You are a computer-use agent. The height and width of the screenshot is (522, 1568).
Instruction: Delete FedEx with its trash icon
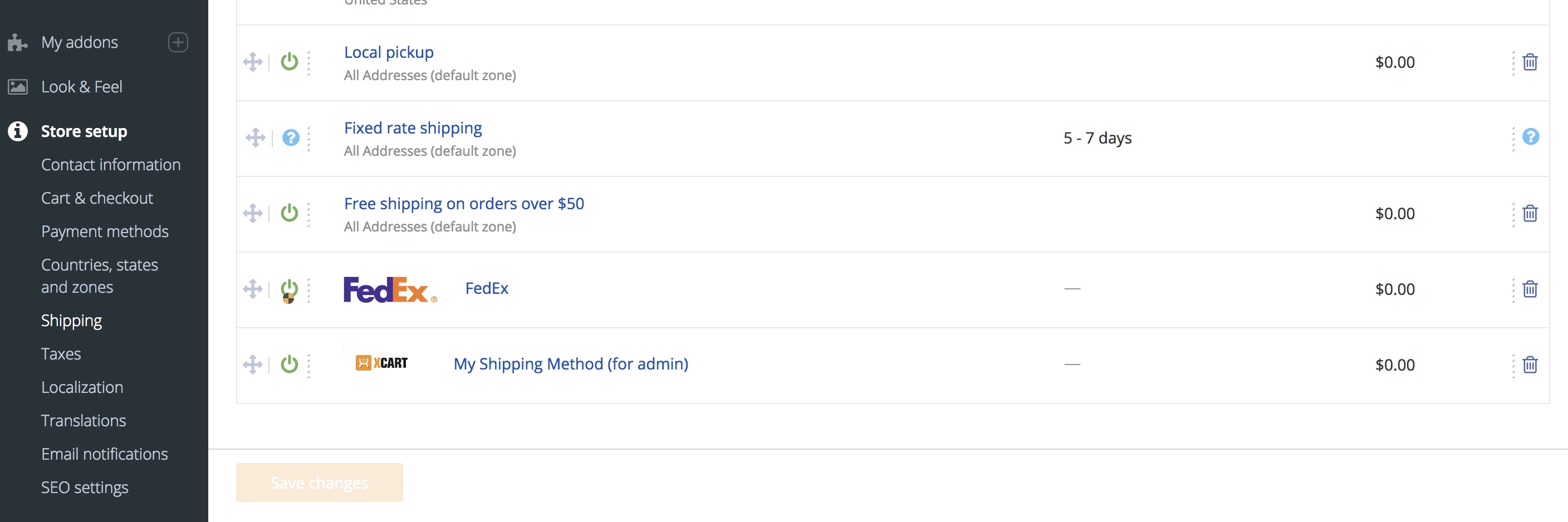[x=1531, y=289]
